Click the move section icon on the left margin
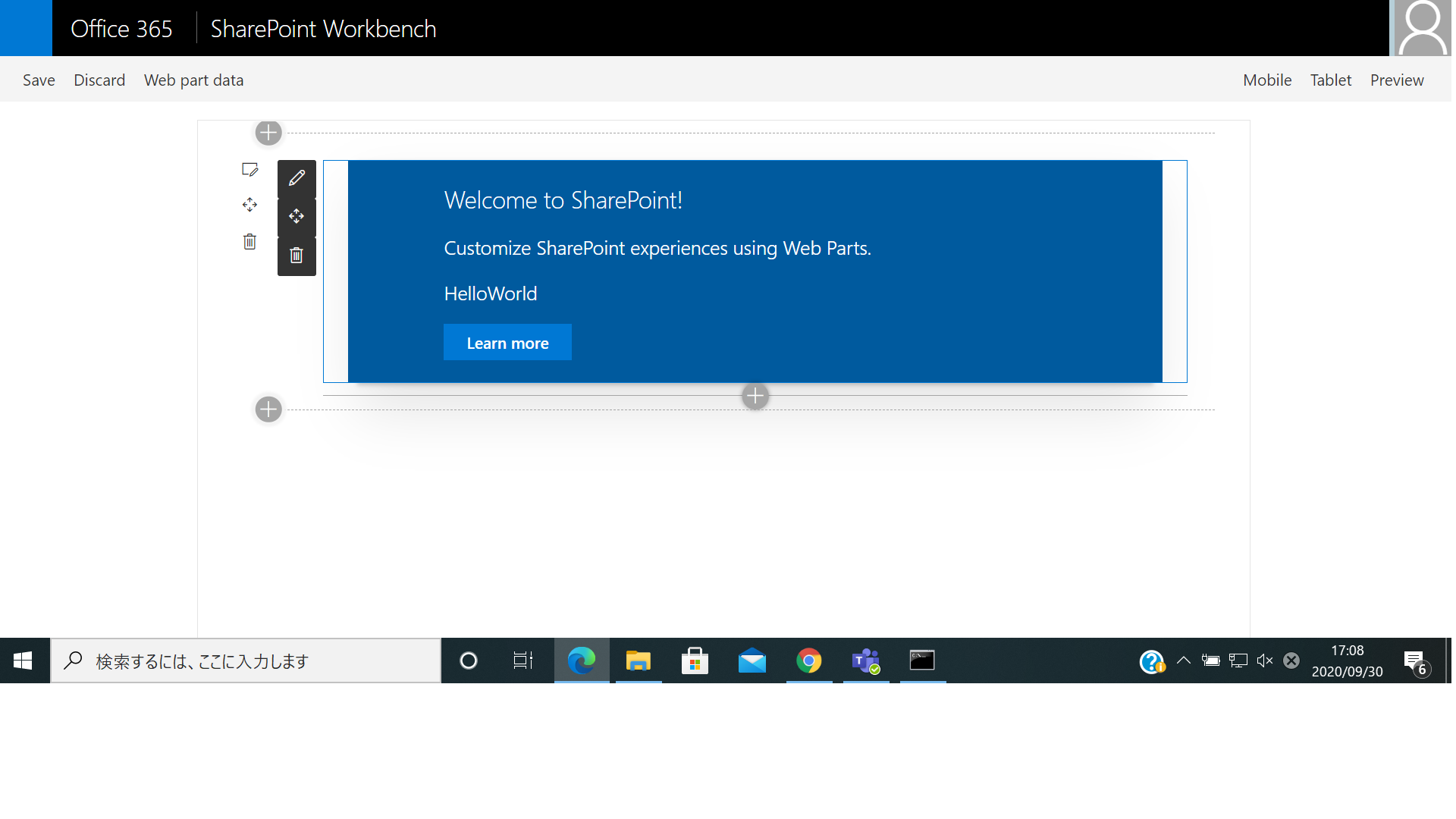1456x819 pixels. click(x=249, y=205)
